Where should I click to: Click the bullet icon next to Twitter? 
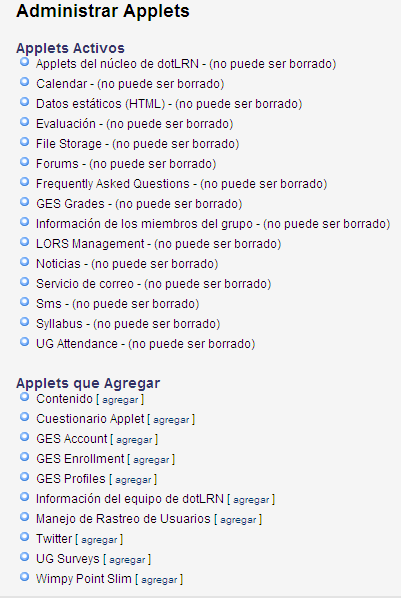24,537
